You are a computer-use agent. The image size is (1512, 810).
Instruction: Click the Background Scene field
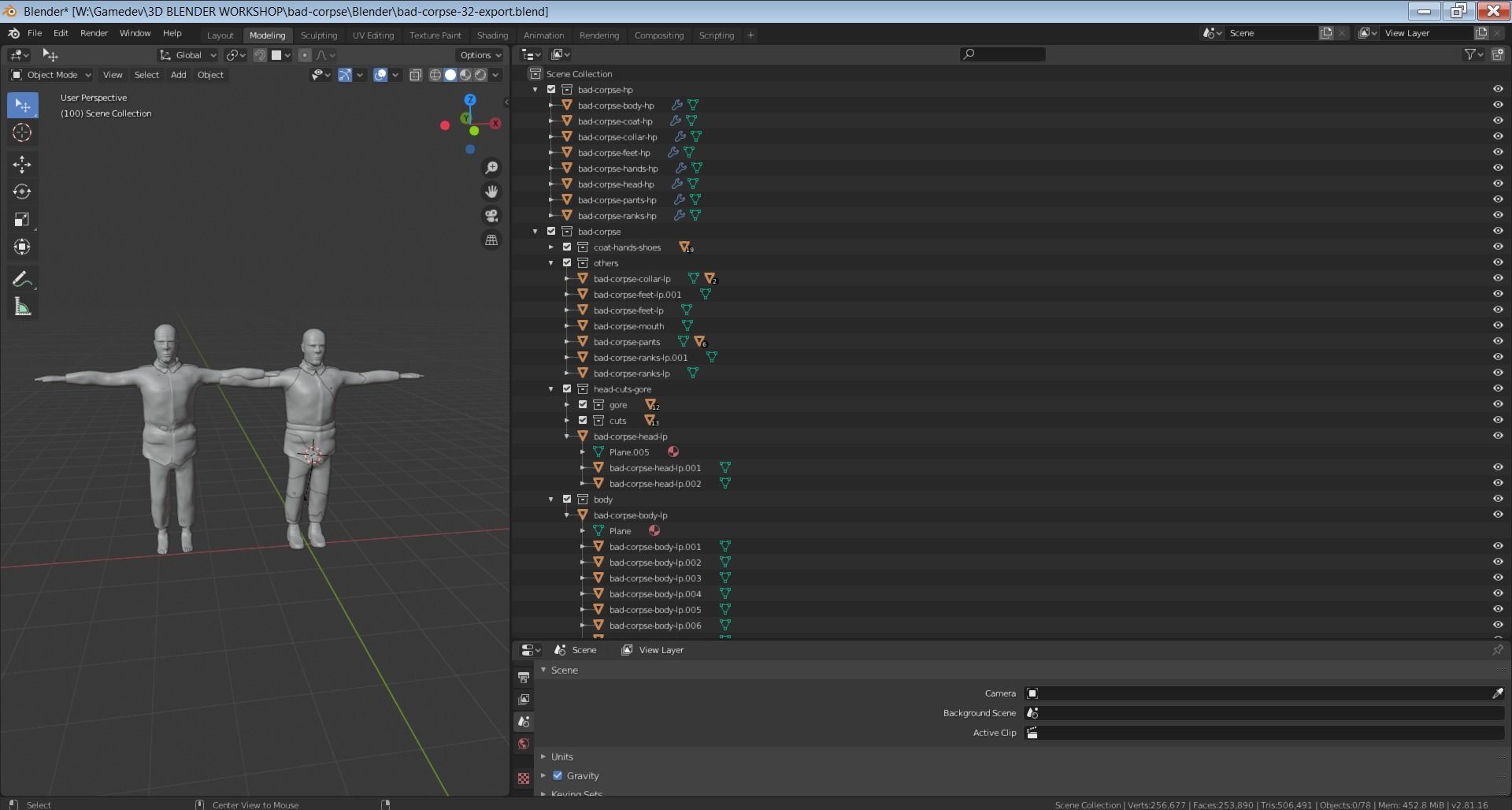[x=1264, y=713]
